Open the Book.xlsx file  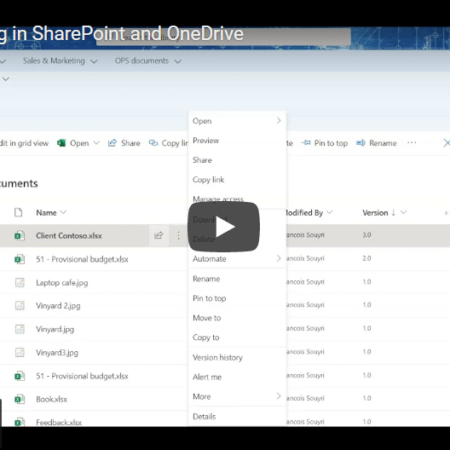51,399
